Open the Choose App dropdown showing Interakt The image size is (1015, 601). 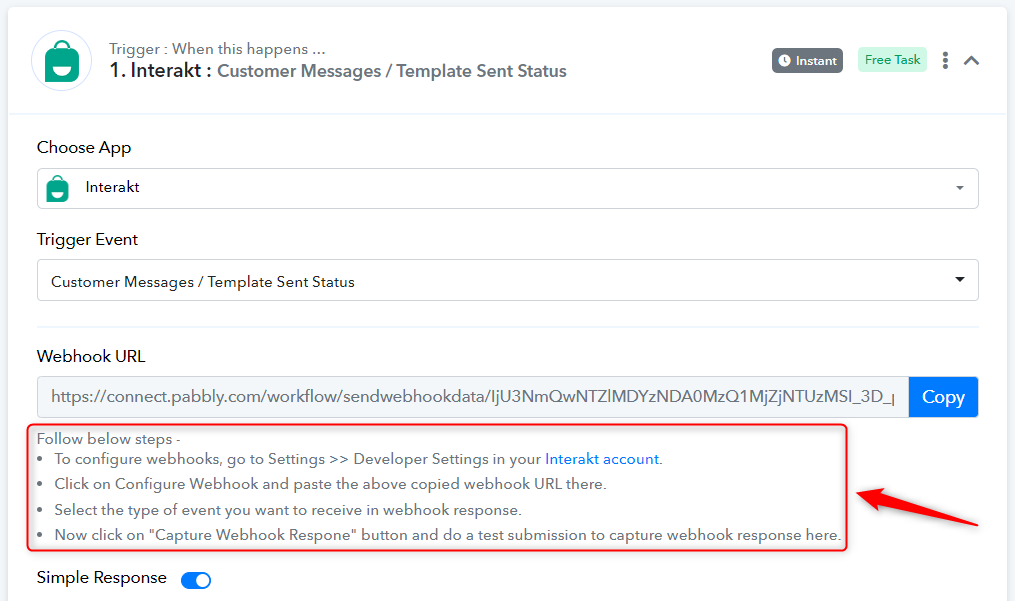(508, 188)
